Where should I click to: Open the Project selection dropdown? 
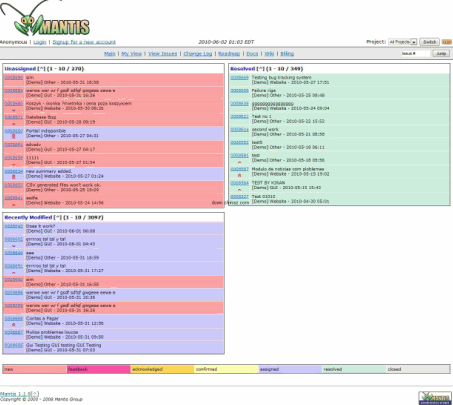click(x=403, y=42)
